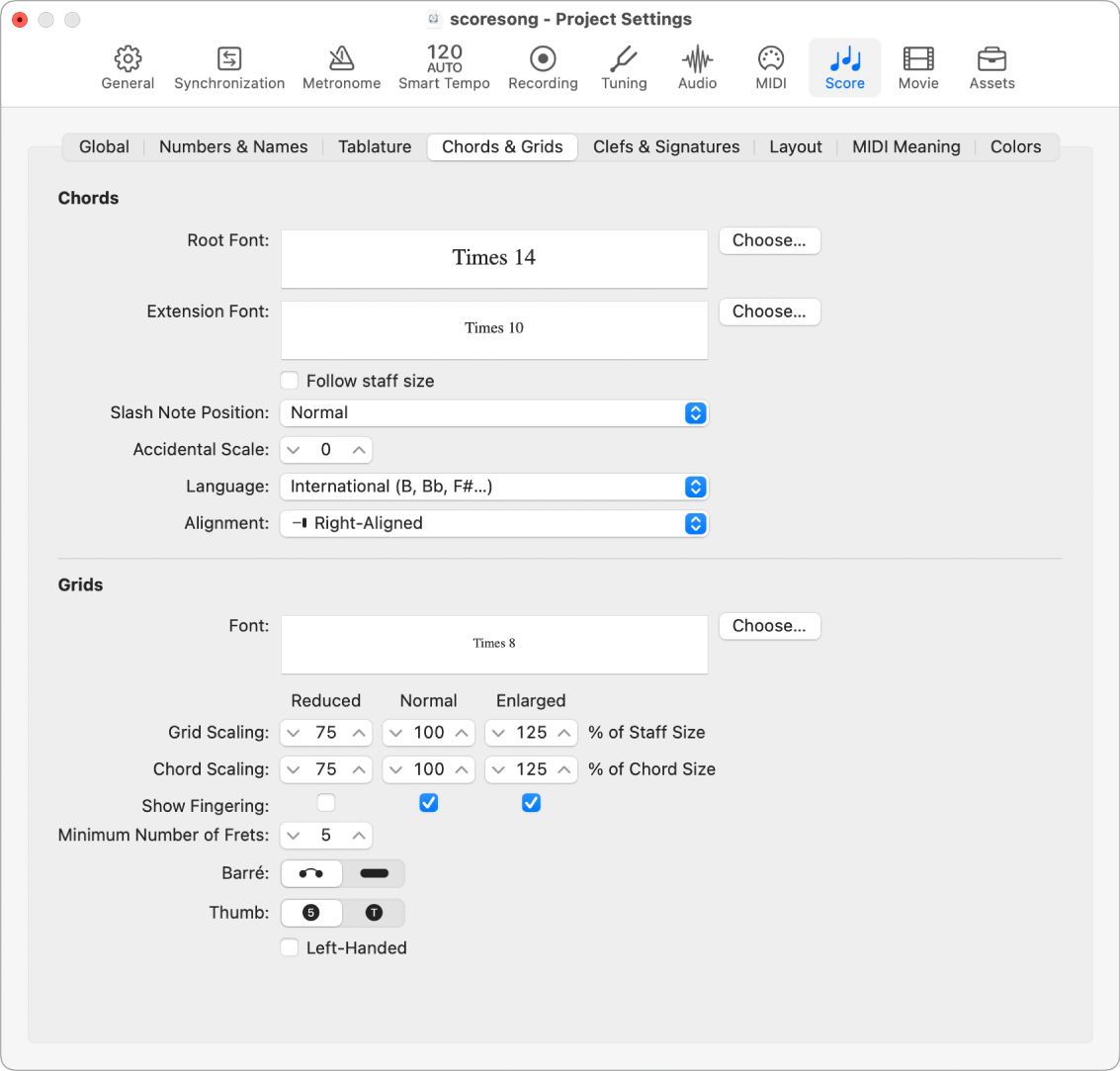Go to the Tablature tab
The image size is (1120, 1071).
tap(375, 146)
